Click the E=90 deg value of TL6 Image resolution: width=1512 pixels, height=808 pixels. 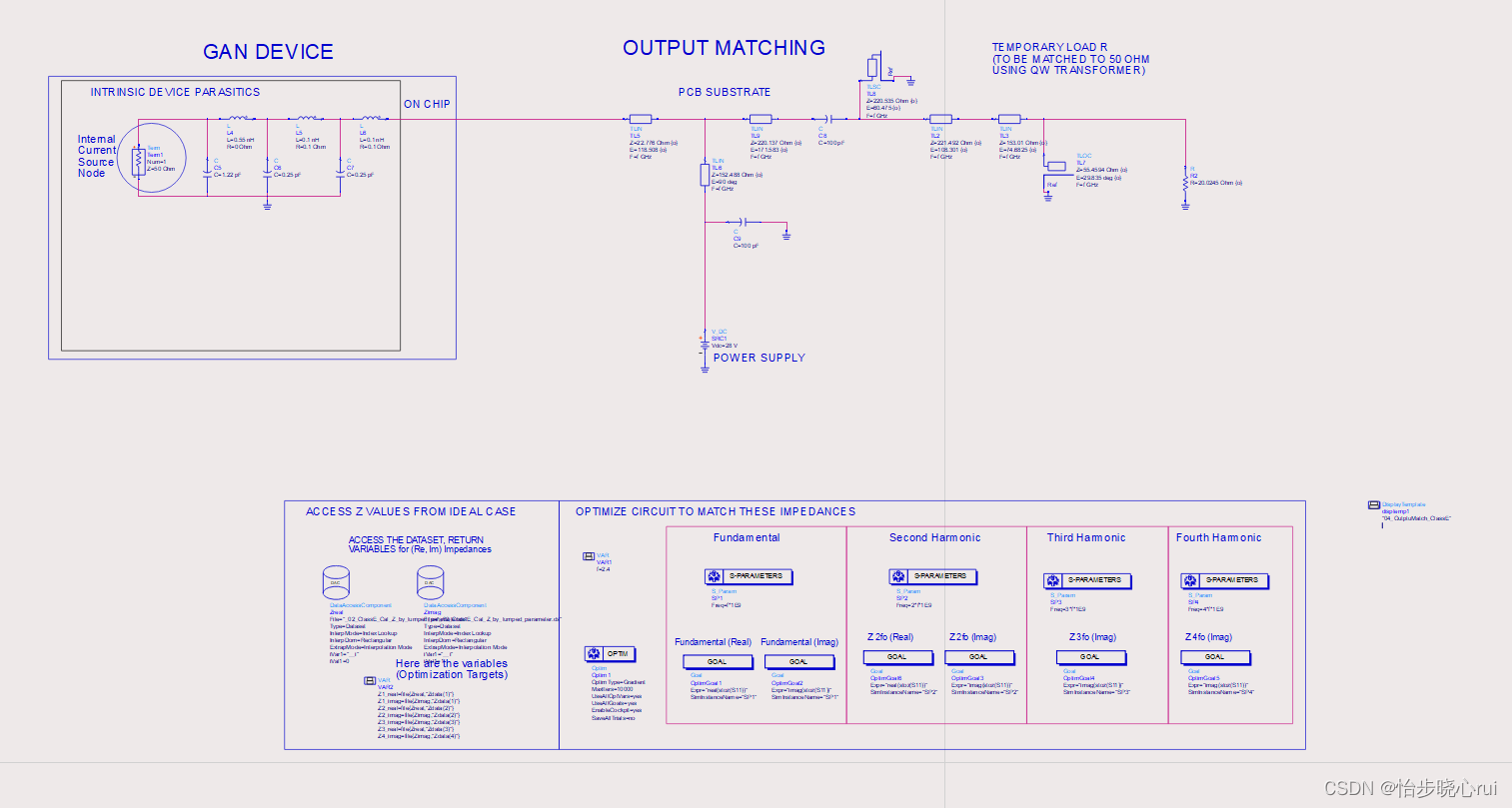(725, 182)
